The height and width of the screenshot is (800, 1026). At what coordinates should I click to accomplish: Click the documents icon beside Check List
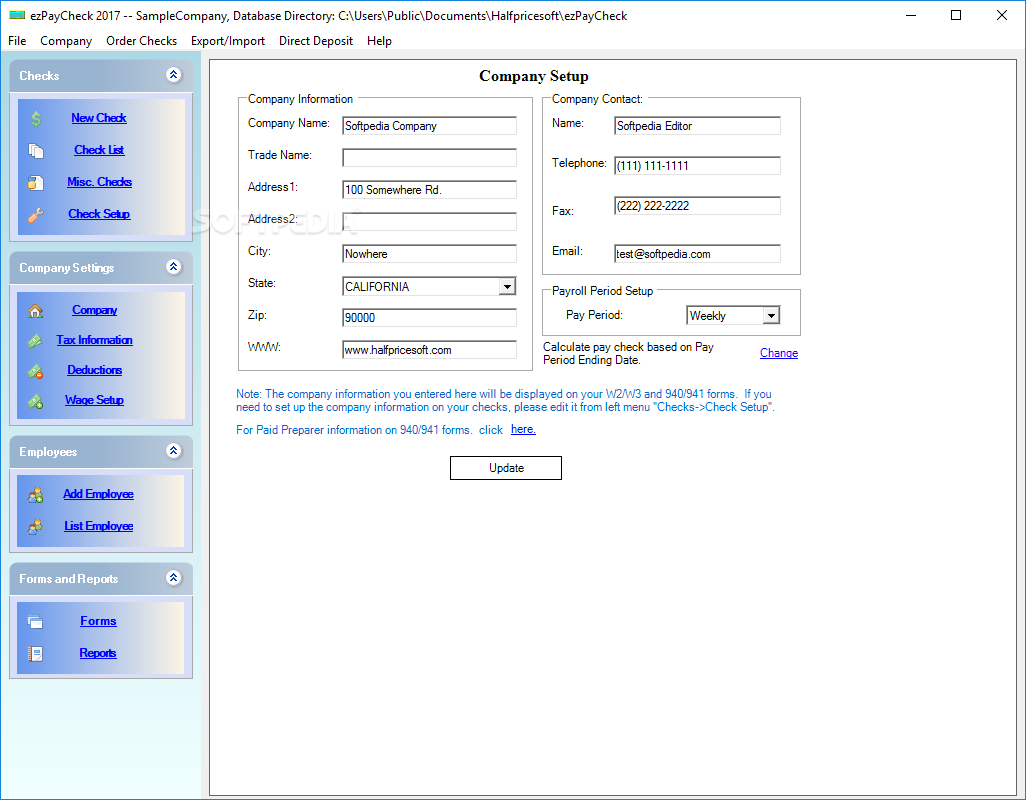[36, 150]
